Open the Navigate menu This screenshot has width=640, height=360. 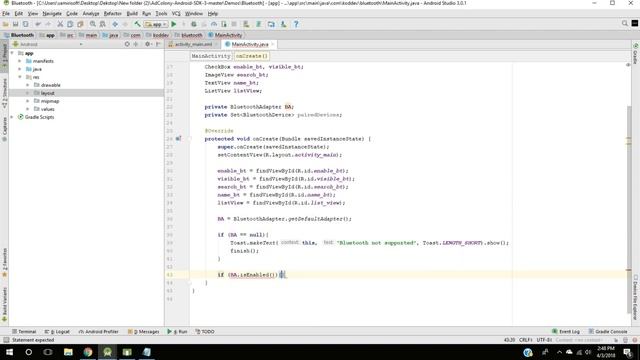(x=52, y=13)
